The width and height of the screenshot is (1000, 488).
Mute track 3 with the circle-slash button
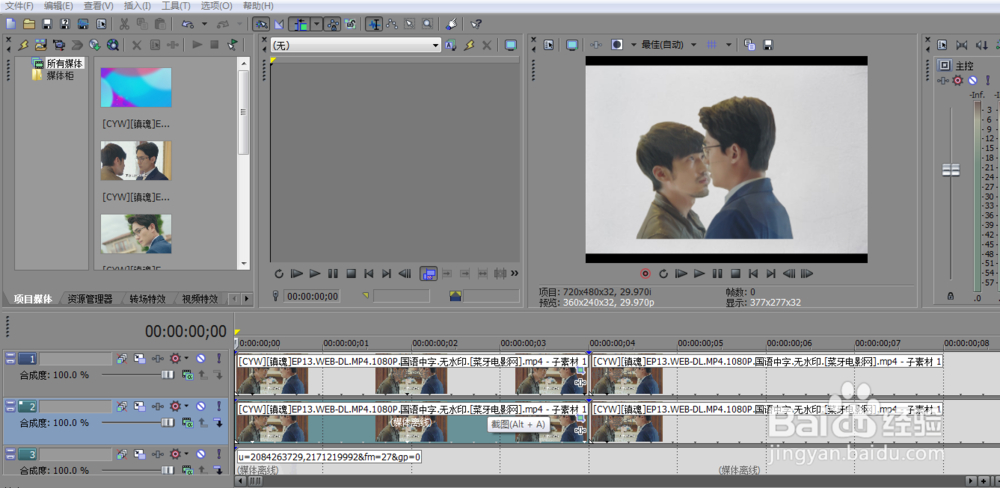tap(201, 454)
